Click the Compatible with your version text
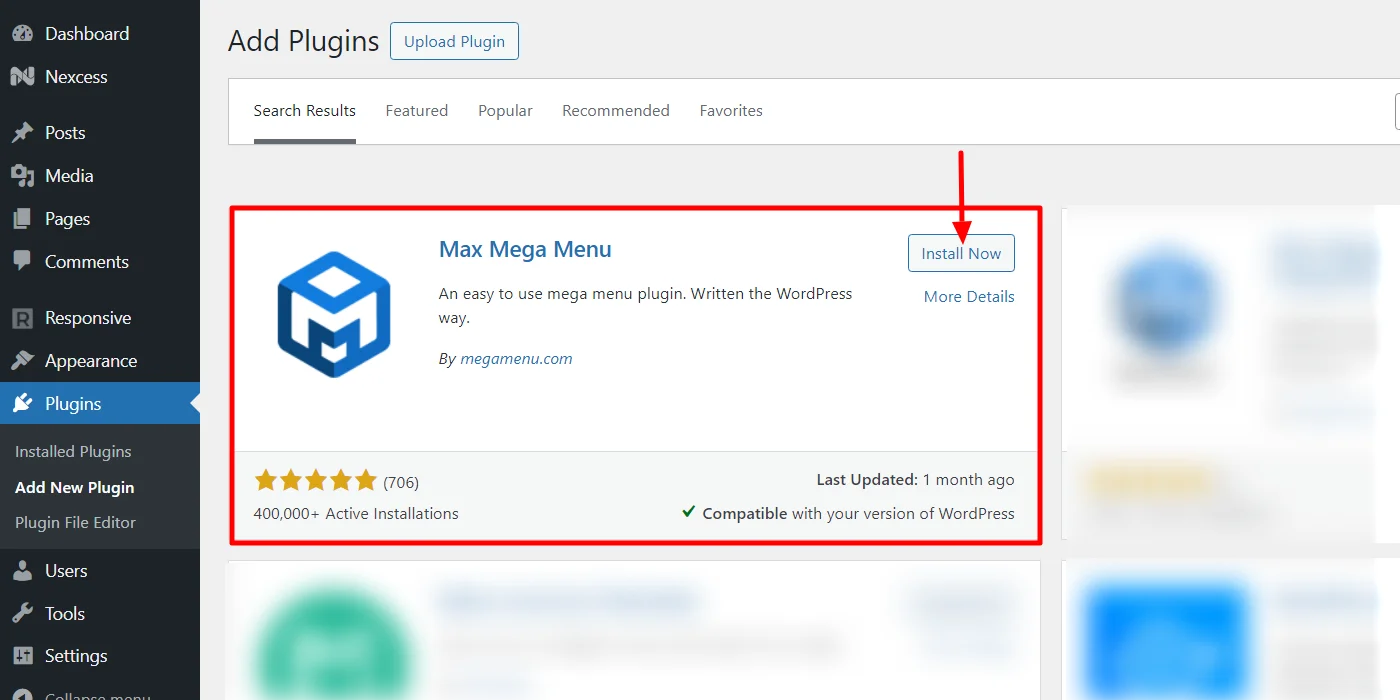 (x=858, y=513)
